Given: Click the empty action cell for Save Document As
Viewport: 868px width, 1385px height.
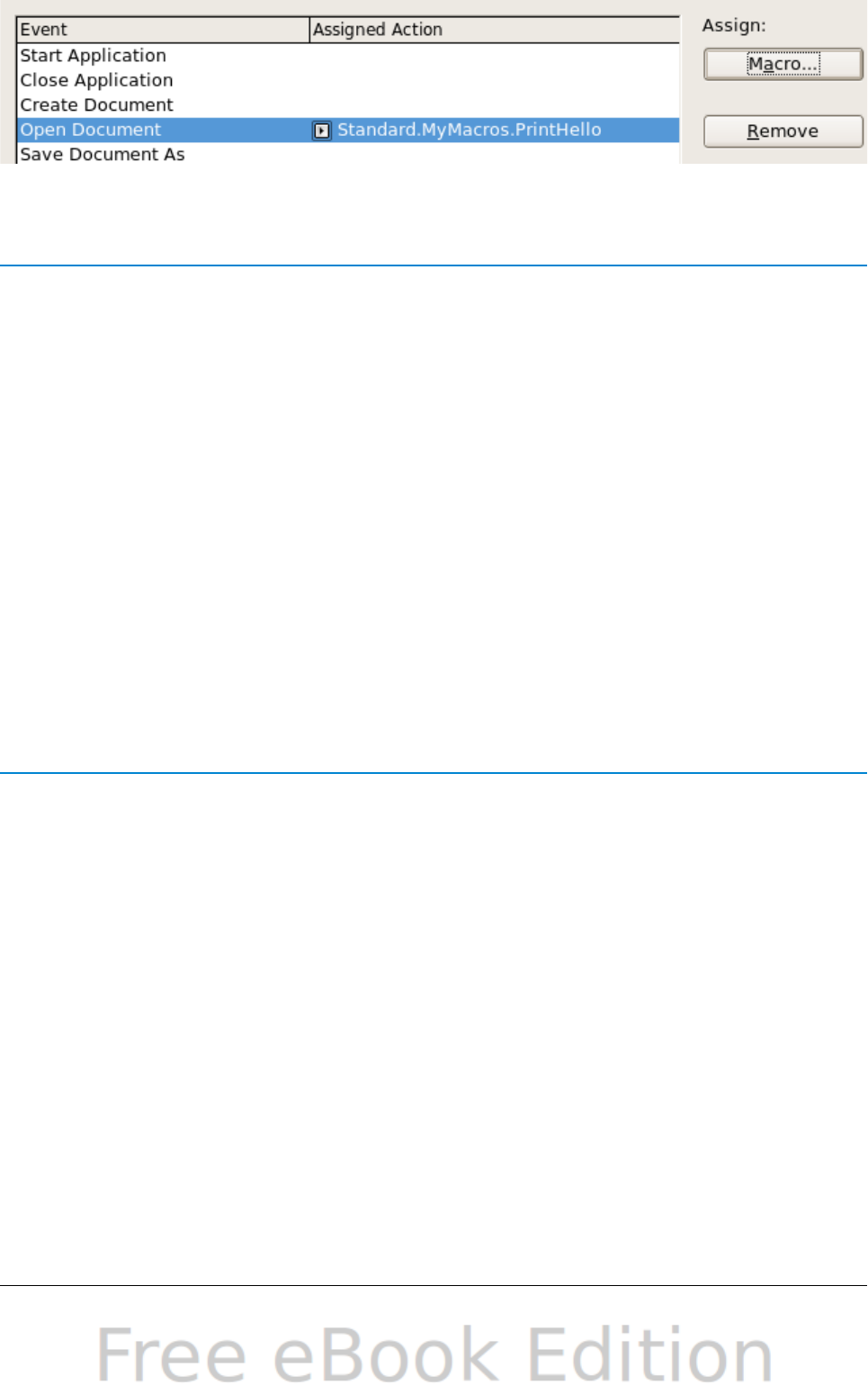Looking at the screenshot, I should (x=495, y=155).
